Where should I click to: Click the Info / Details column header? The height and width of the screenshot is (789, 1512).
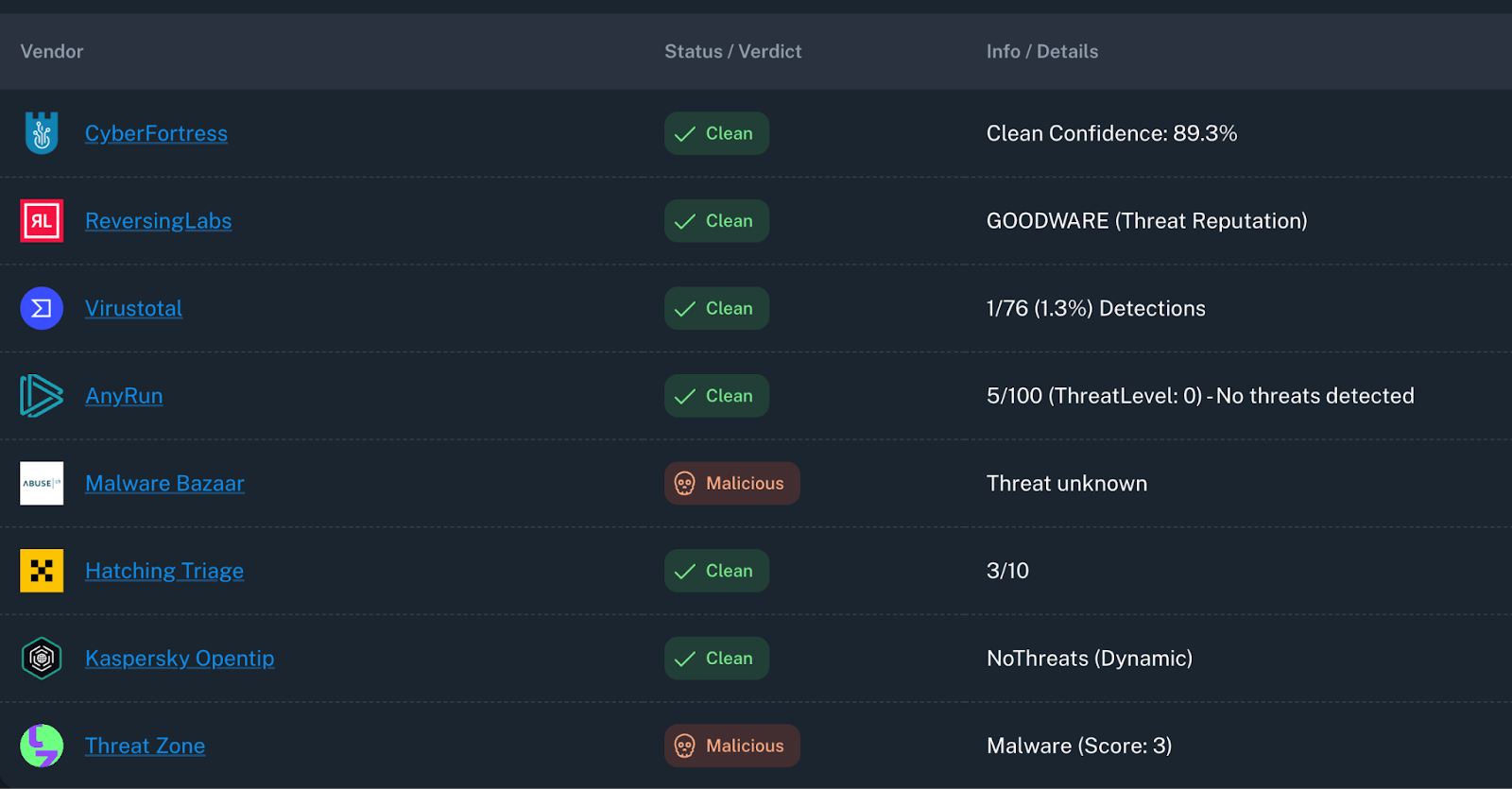pos(1042,51)
